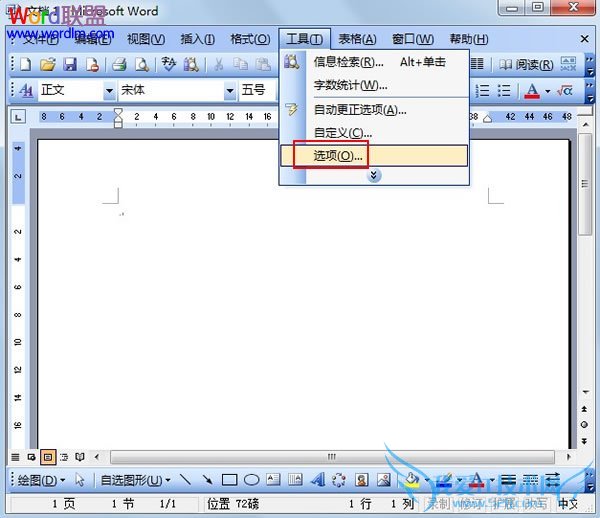This screenshot has width=600, height=518.
Task: Open the 工具(T) menu
Action: click(305, 39)
